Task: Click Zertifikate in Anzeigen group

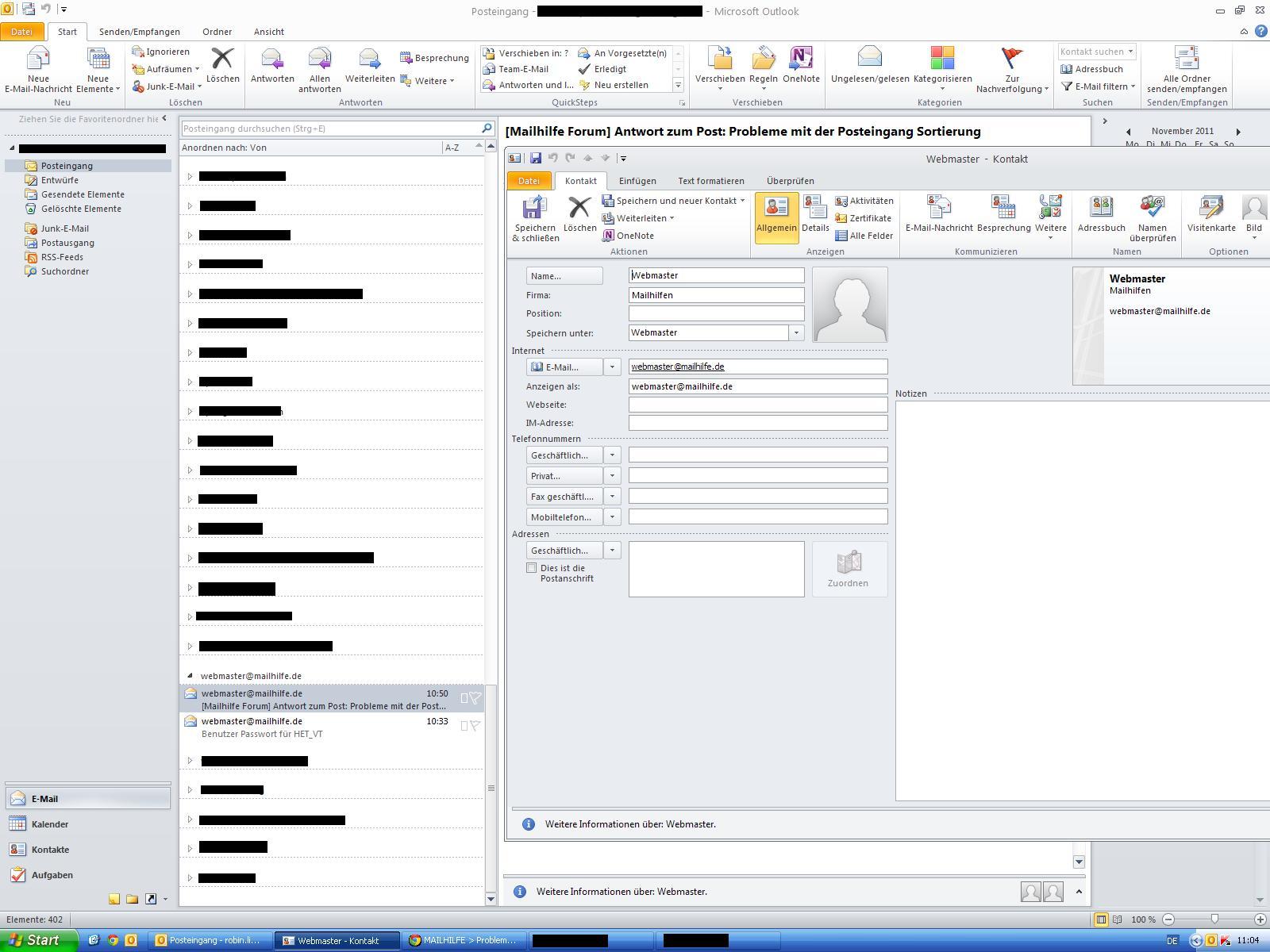Action: (x=863, y=218)
